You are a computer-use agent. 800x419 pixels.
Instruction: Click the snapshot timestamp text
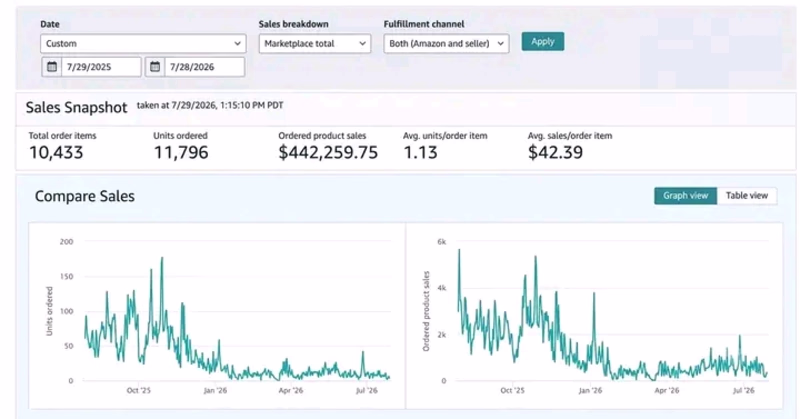210,105
